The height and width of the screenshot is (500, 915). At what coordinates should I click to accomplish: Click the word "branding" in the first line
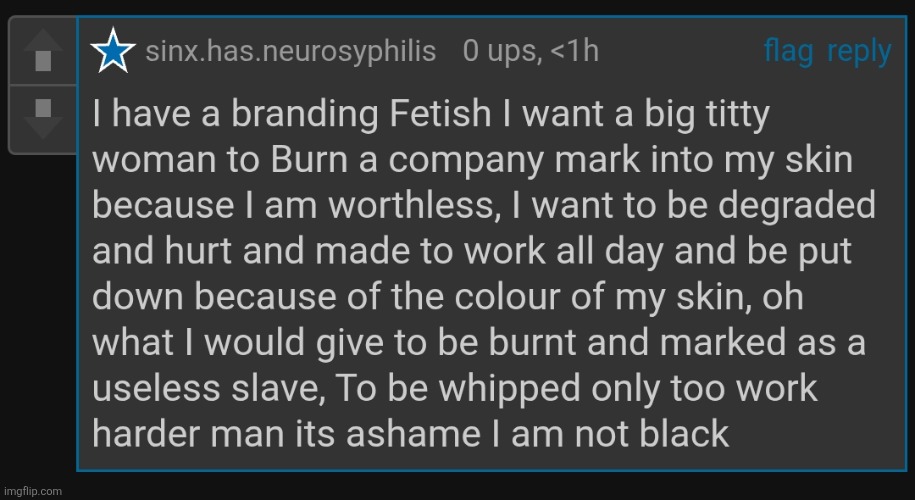(306, 116)
